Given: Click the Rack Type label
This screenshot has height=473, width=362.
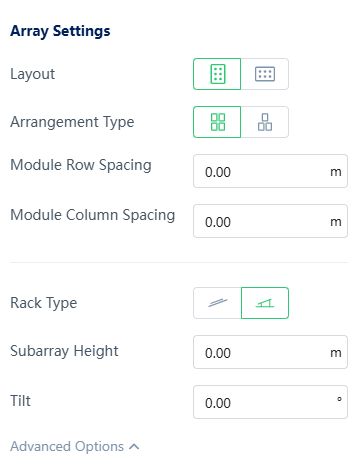Looking at the screenshot, I should point(43,303).
